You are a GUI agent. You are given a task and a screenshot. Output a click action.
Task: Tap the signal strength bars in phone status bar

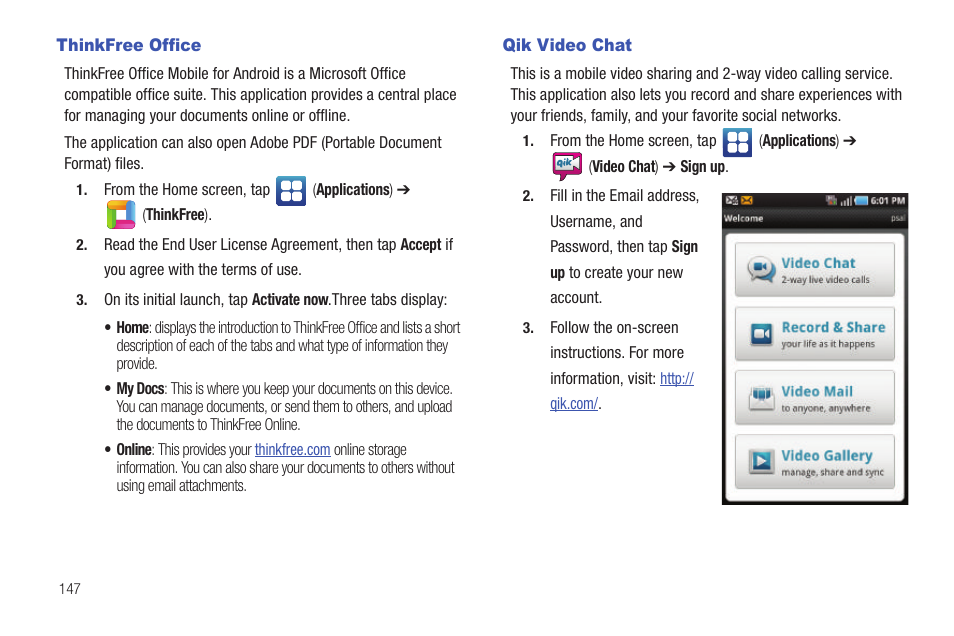point(846,201)
